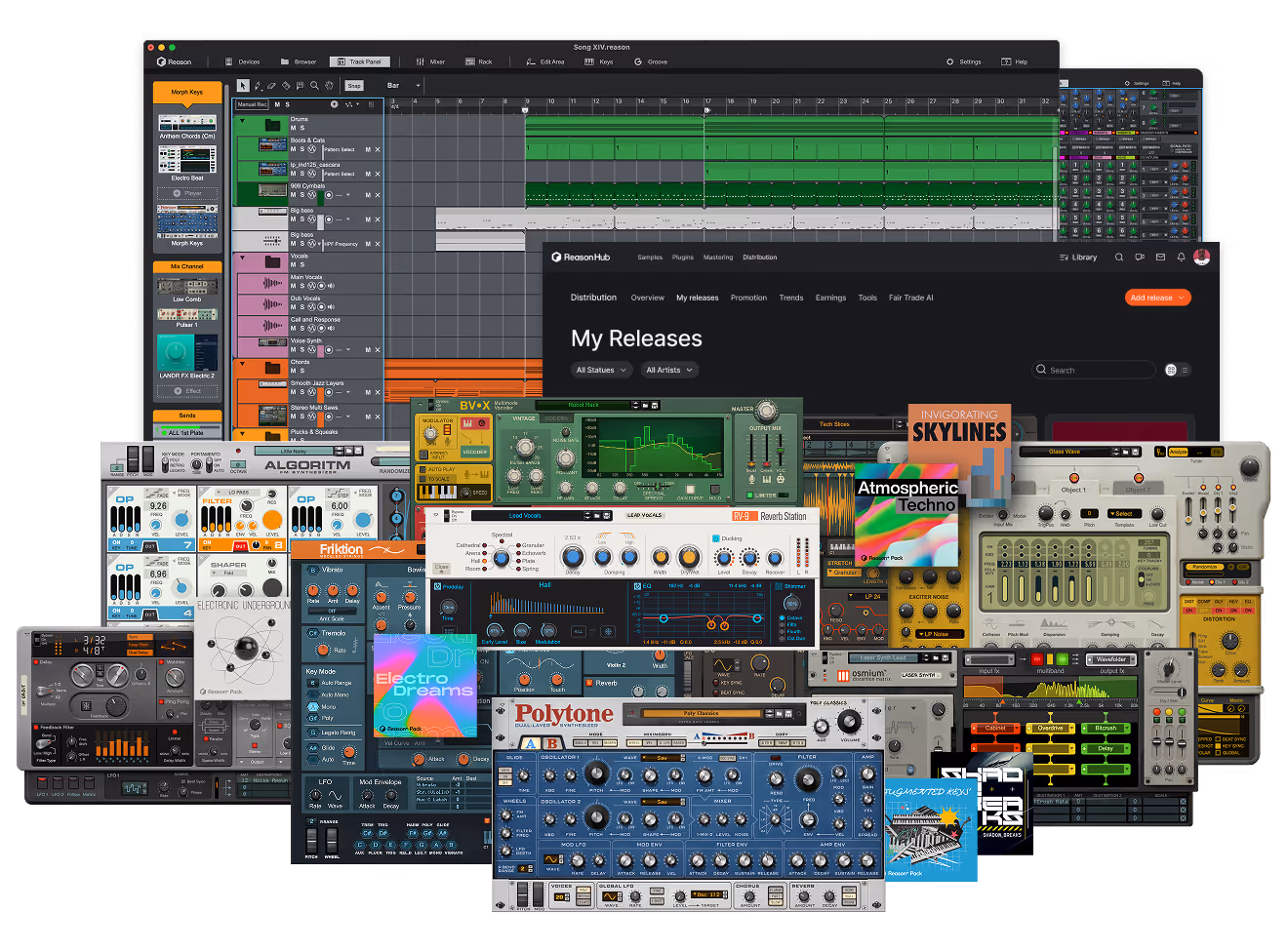This screenshot has width=1288, height=952.
Task: Click the Drums folder icon
Action: click(x=272, y=125)
